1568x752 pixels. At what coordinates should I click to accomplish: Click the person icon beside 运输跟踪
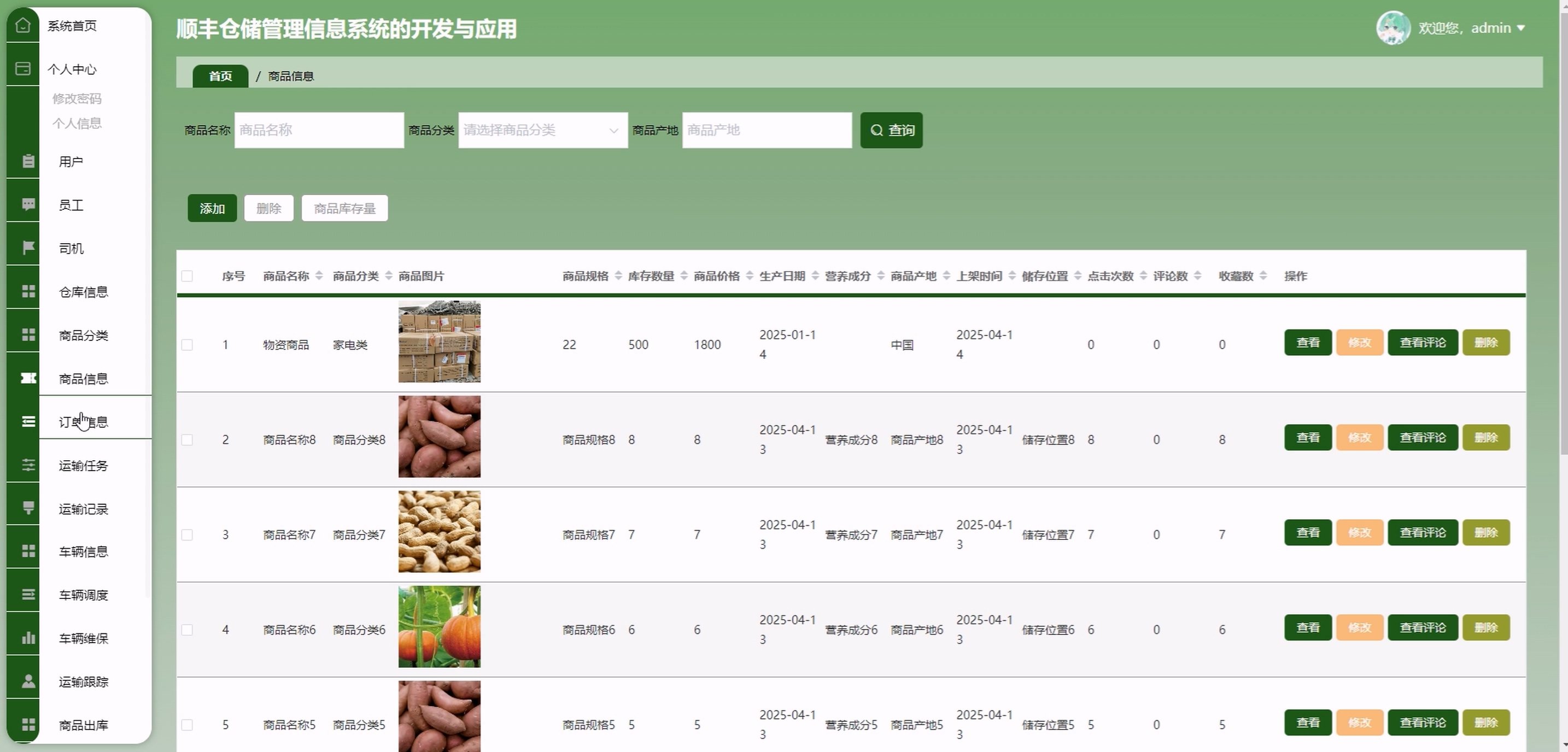tap(28, 681)
